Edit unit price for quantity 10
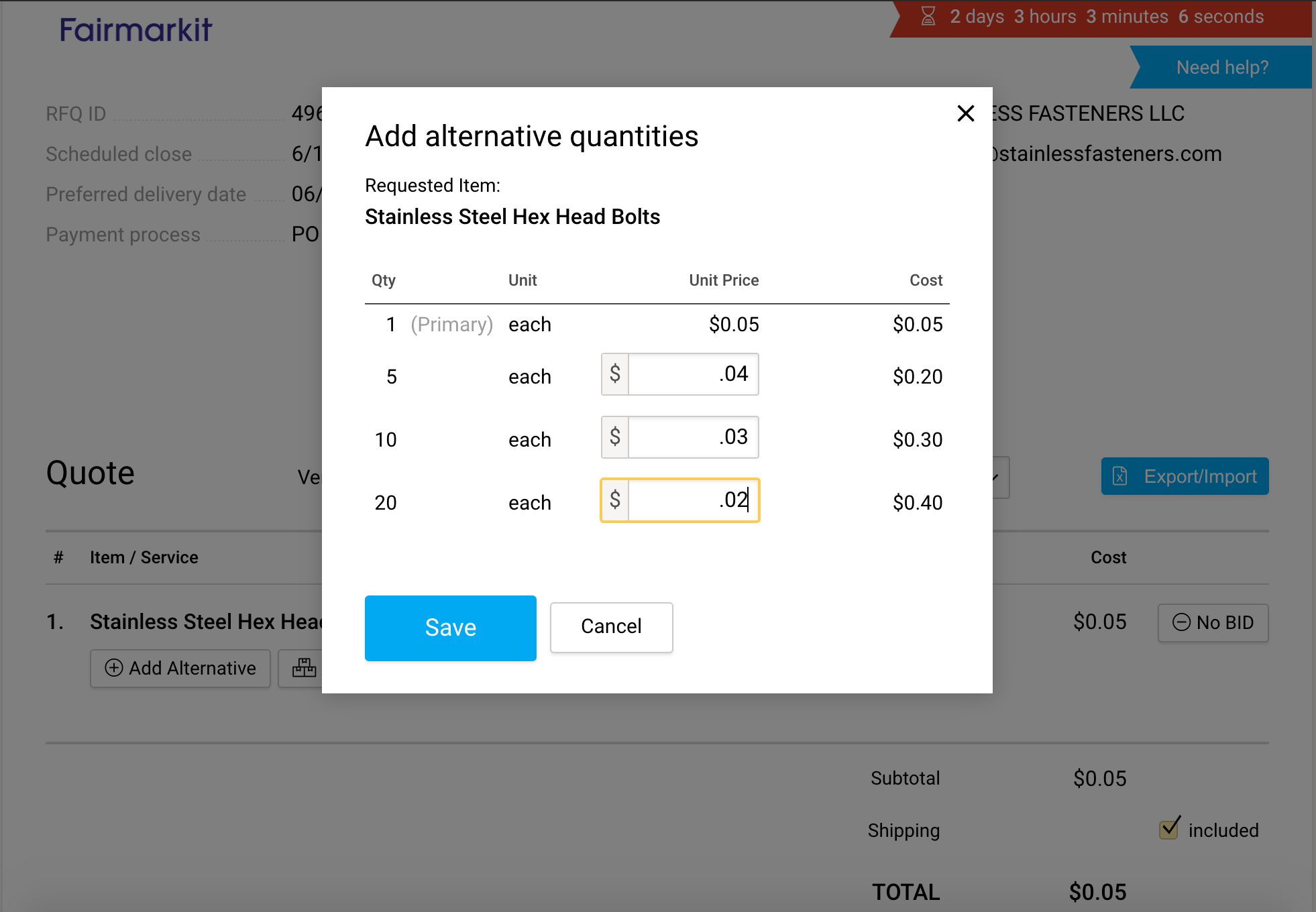 pos(693,437)
